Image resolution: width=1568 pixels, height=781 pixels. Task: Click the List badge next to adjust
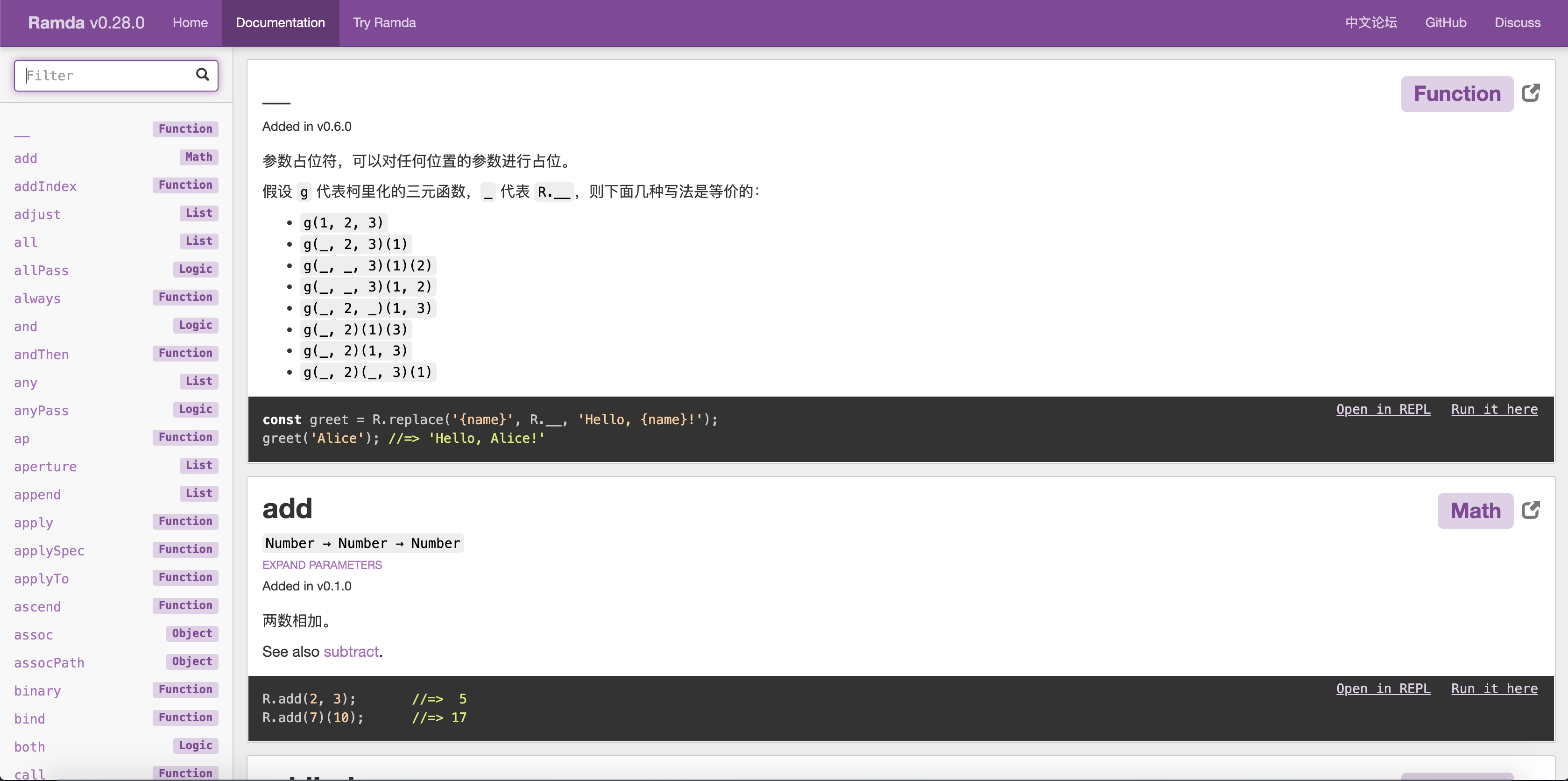point(198,213)
